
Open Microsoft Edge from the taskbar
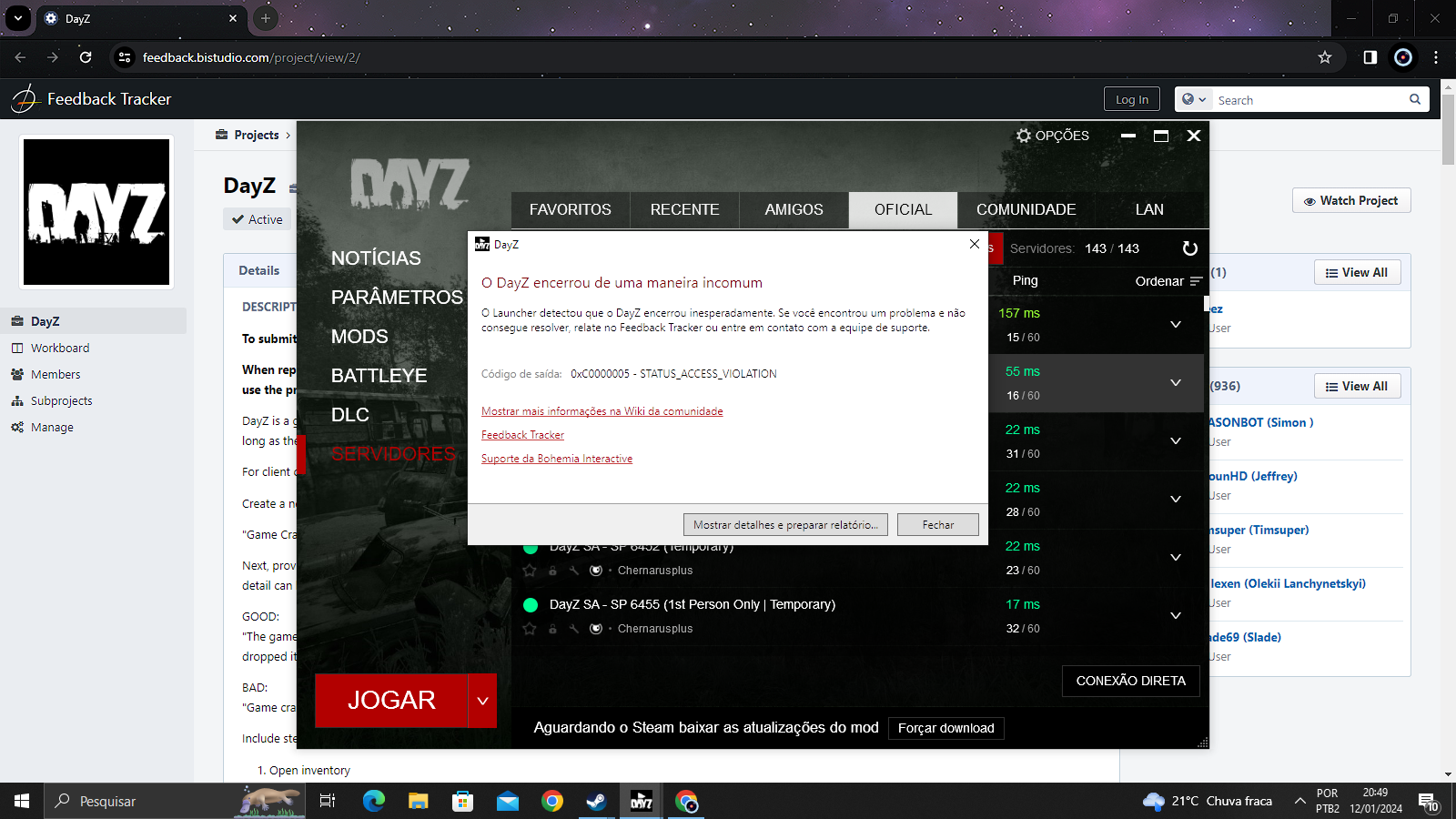374,802
